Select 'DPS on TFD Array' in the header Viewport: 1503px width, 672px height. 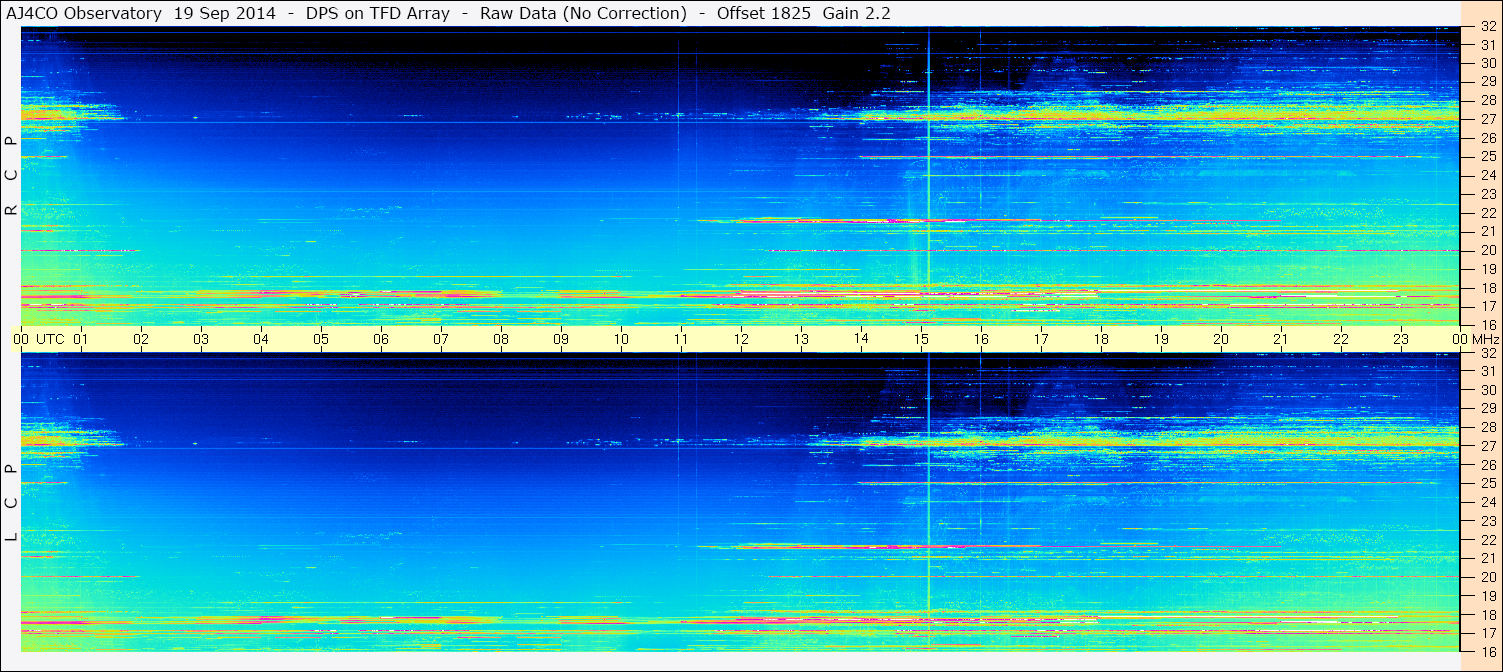(378, 13)
